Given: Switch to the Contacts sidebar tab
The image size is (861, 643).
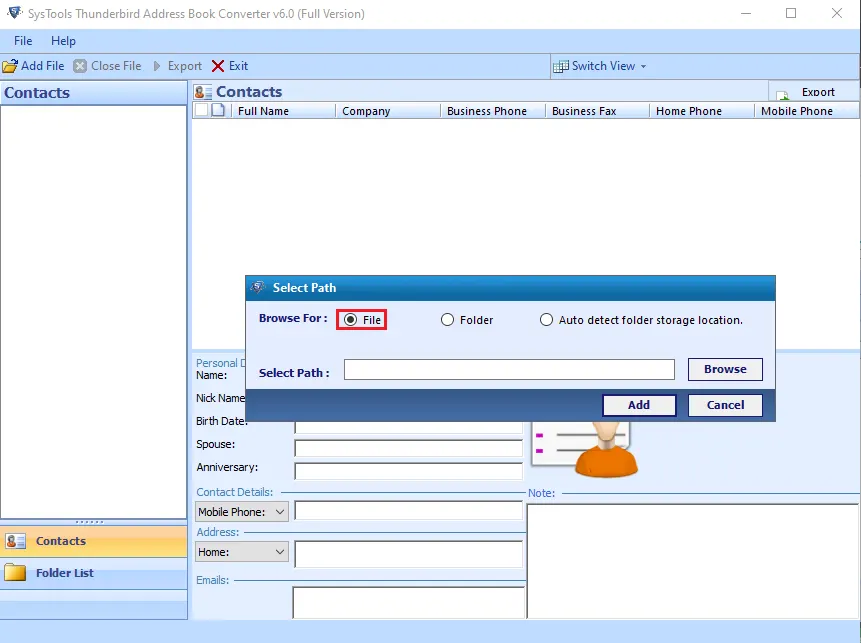Looking at the screenshot, I should pyautogui.click(x=94, y=541).
